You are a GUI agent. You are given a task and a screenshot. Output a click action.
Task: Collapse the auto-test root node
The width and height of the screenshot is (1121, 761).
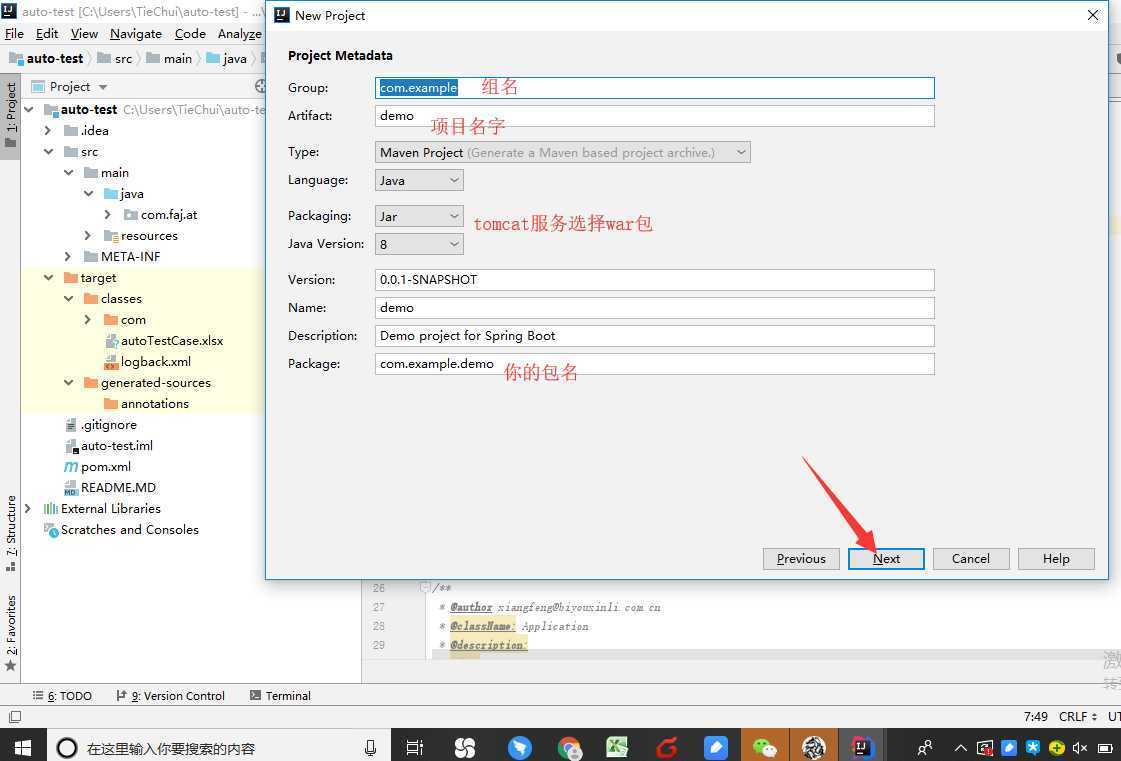click(x=29, y=109)
